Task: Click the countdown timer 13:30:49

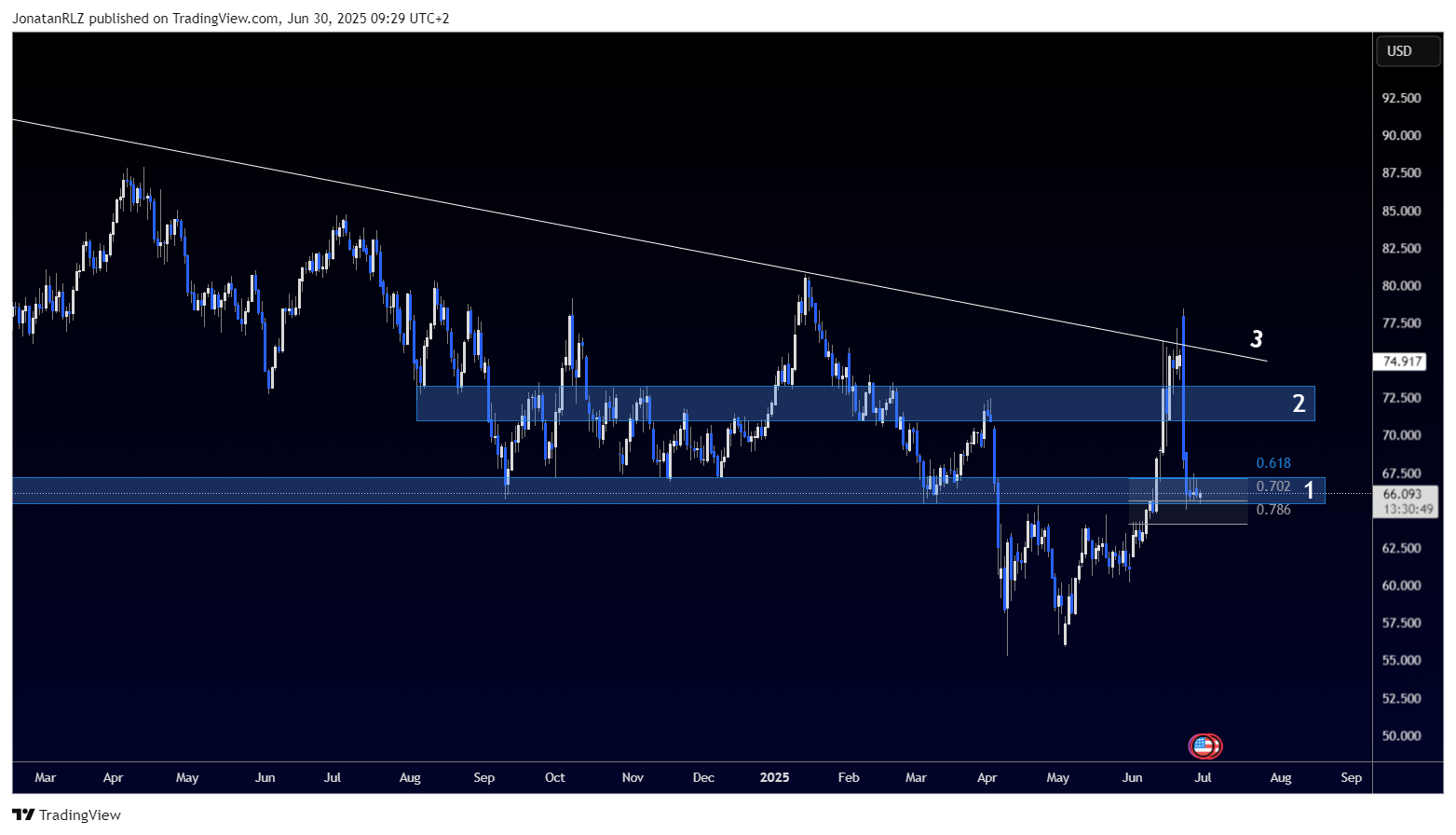Action: pyautogui.click(x=1408, y=510)
